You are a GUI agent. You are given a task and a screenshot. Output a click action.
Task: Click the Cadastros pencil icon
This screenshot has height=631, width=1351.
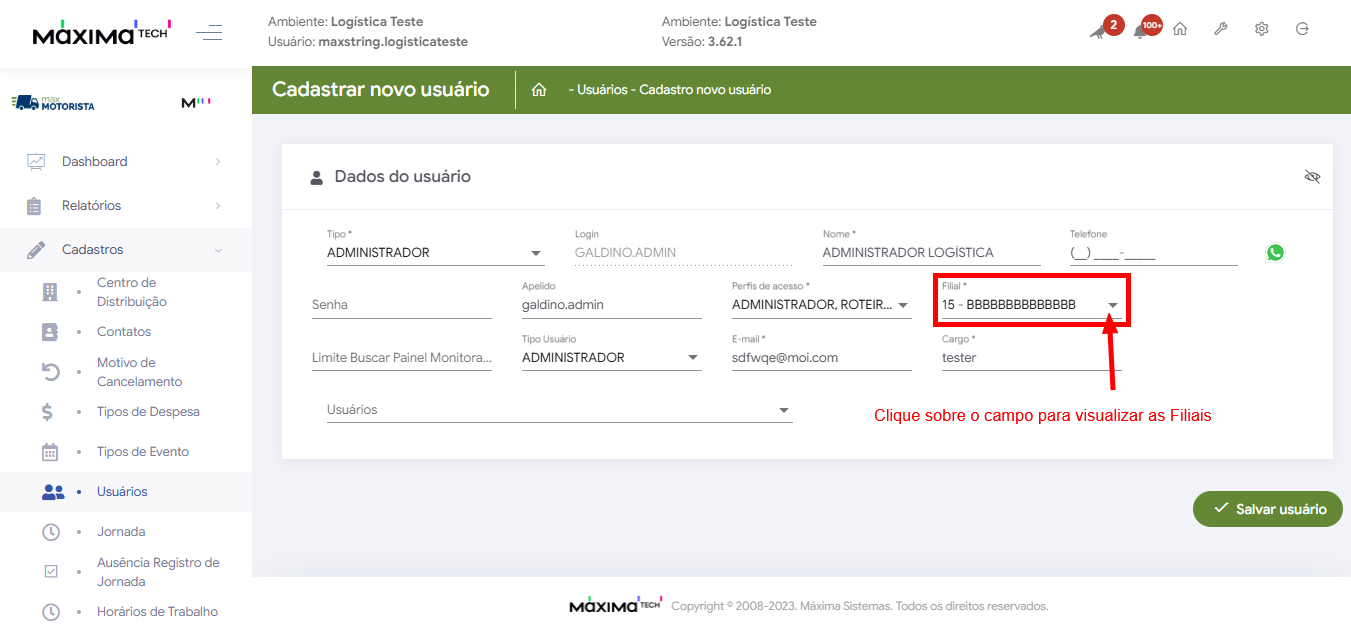pyautogui.click(x=36, y=250)
